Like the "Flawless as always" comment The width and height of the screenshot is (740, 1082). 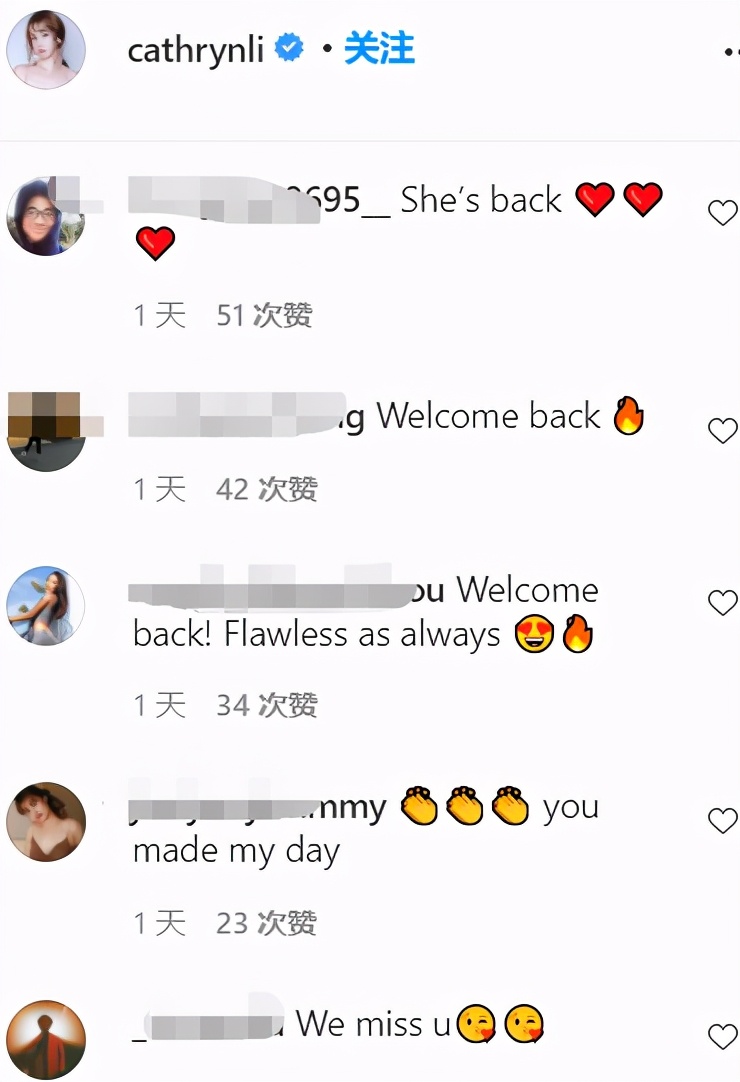723,602
